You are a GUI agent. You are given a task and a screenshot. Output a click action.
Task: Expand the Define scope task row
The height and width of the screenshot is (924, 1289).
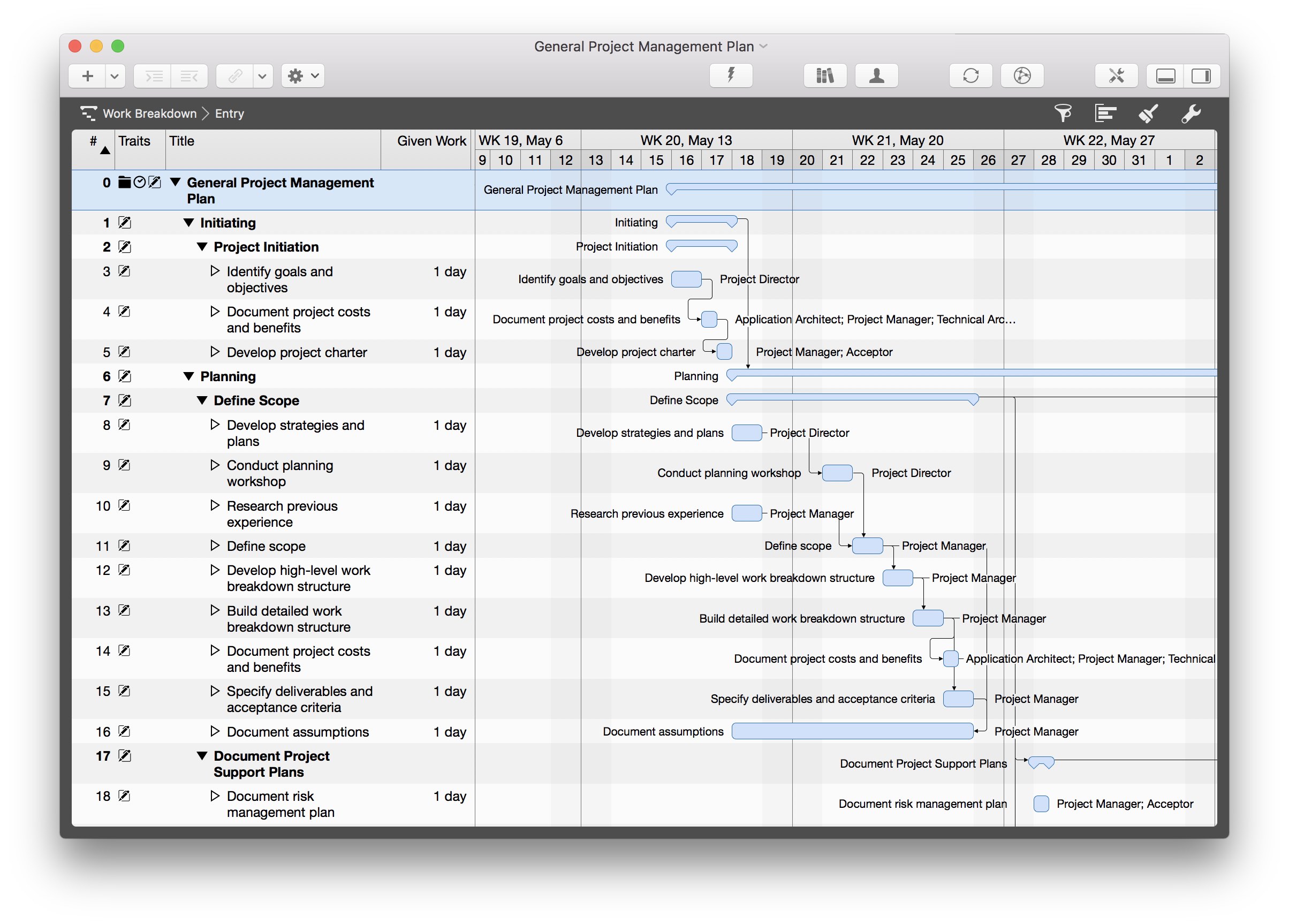(x=214, y=546)
